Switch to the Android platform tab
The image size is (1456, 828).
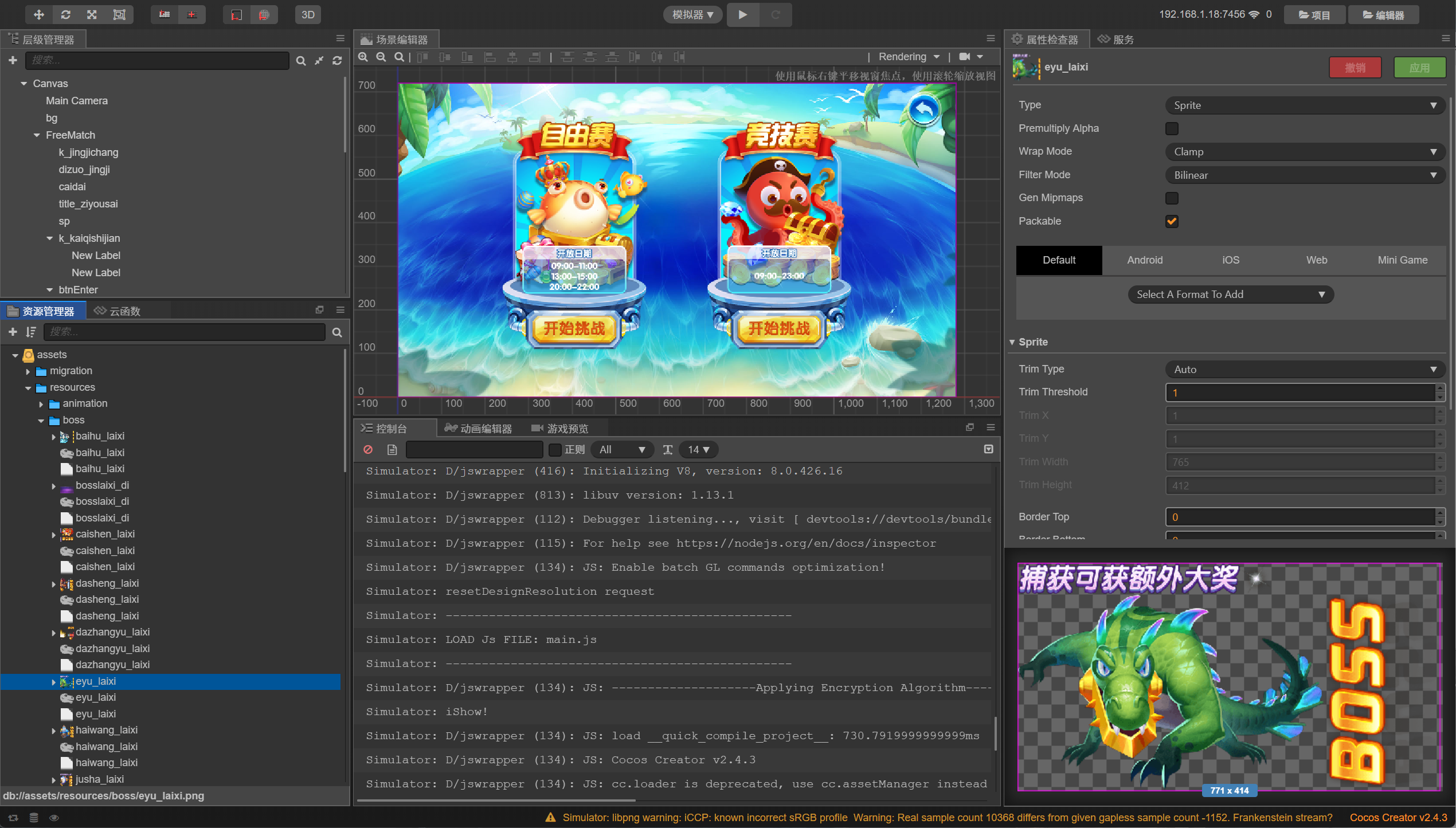[1144, 260]
